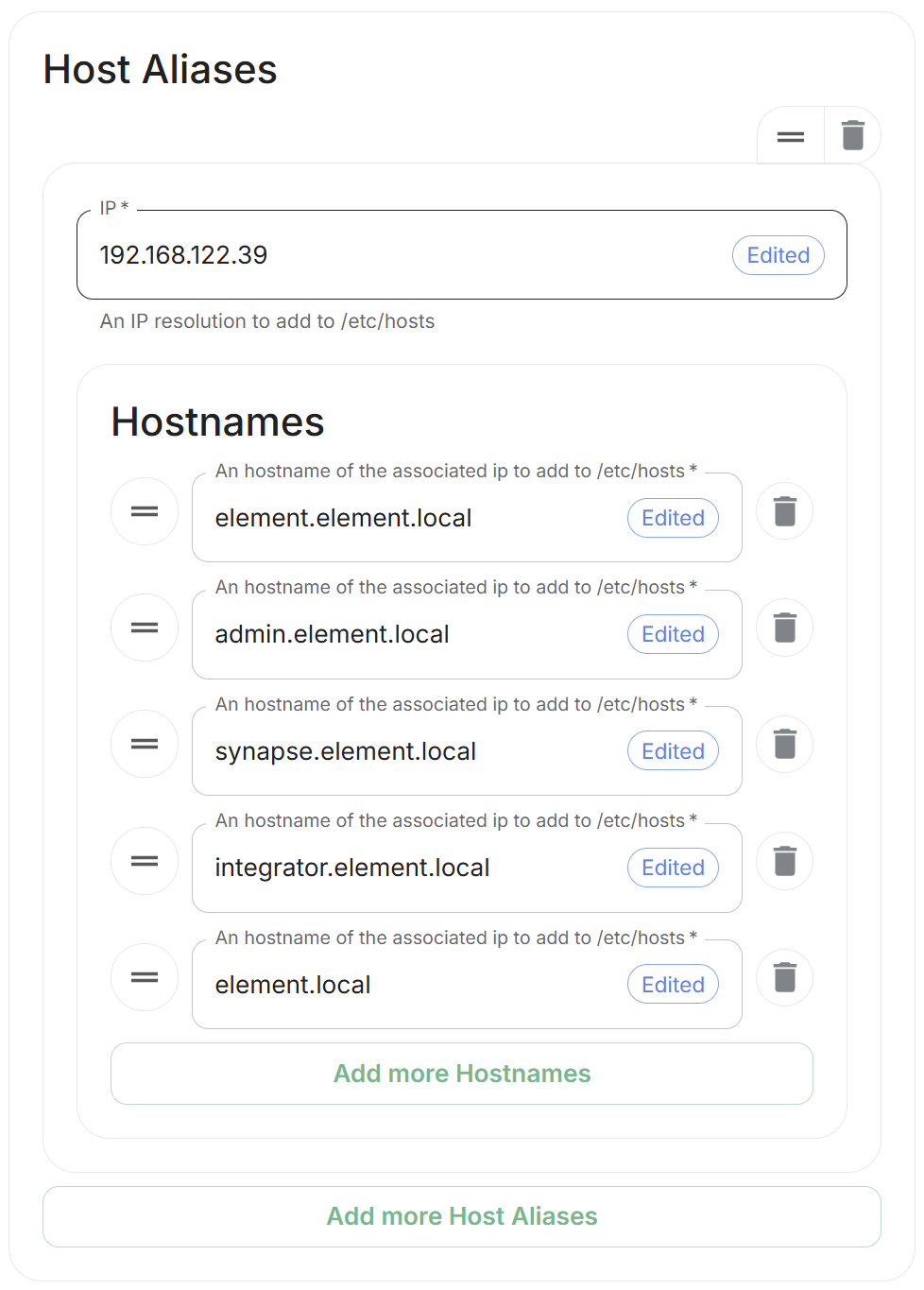Delete the element.element.local hostname
This screenshot has width=924, height=1290.
(x=785, y=511)
